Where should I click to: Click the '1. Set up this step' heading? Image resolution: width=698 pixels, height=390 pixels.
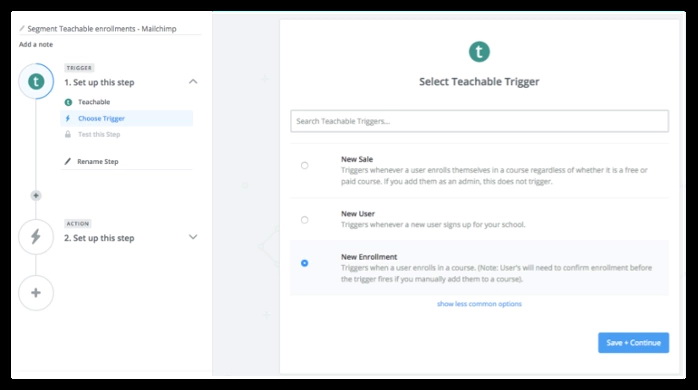click(99, 82)
